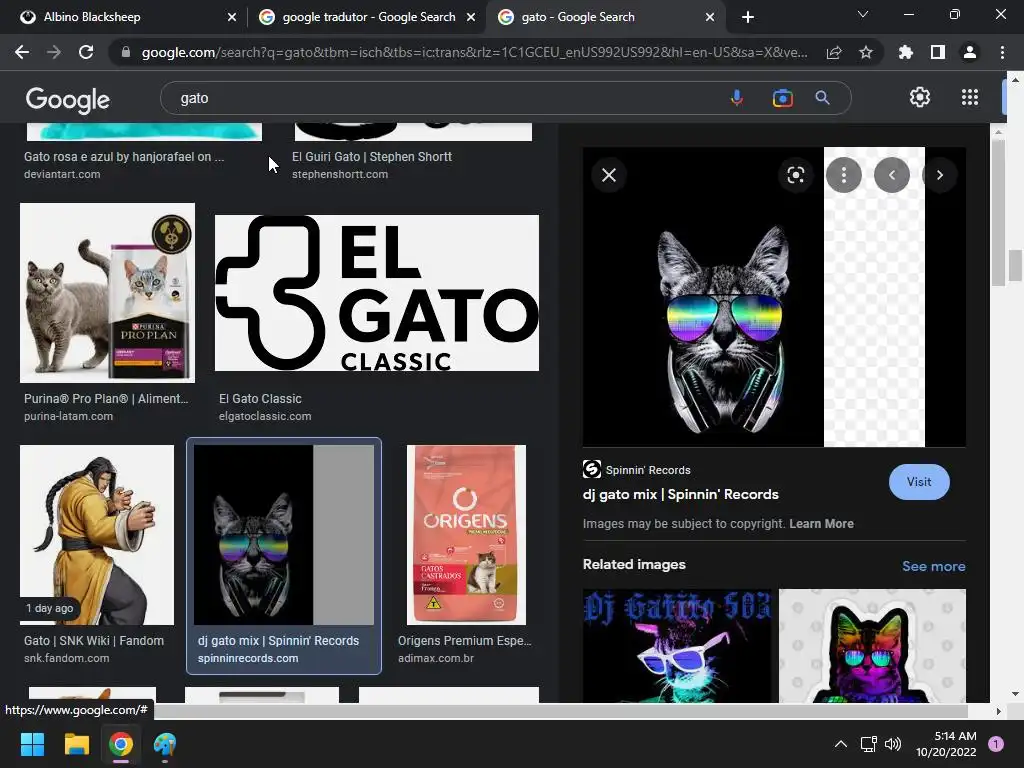This screenshot has height=768, width=1024.
Task: Toggle Chrome side panel
Action: pos(938,52)
